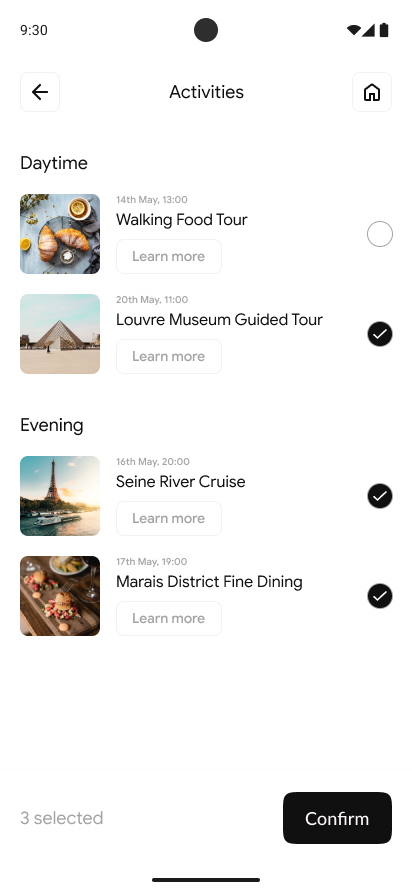
Task: Open the Eiffel Tower cruise photo
Action: 60,496
